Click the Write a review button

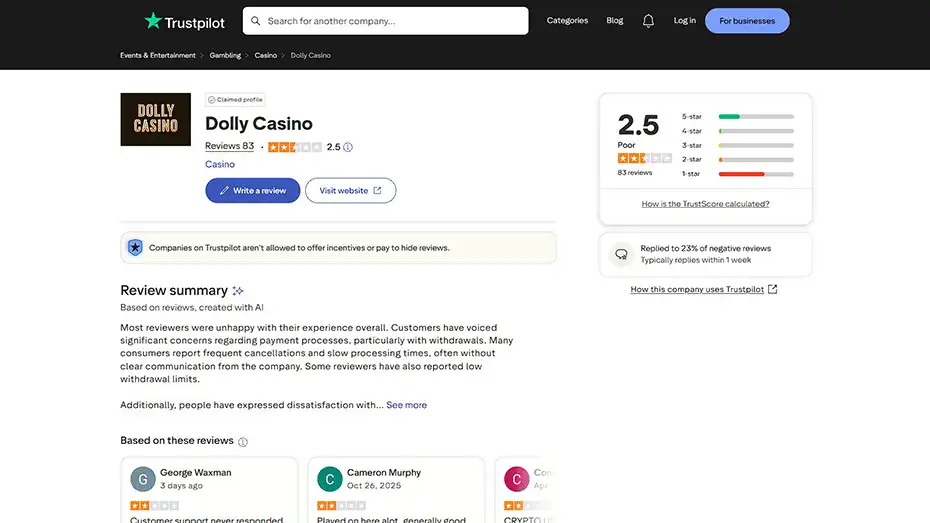(x=253, y=190)
